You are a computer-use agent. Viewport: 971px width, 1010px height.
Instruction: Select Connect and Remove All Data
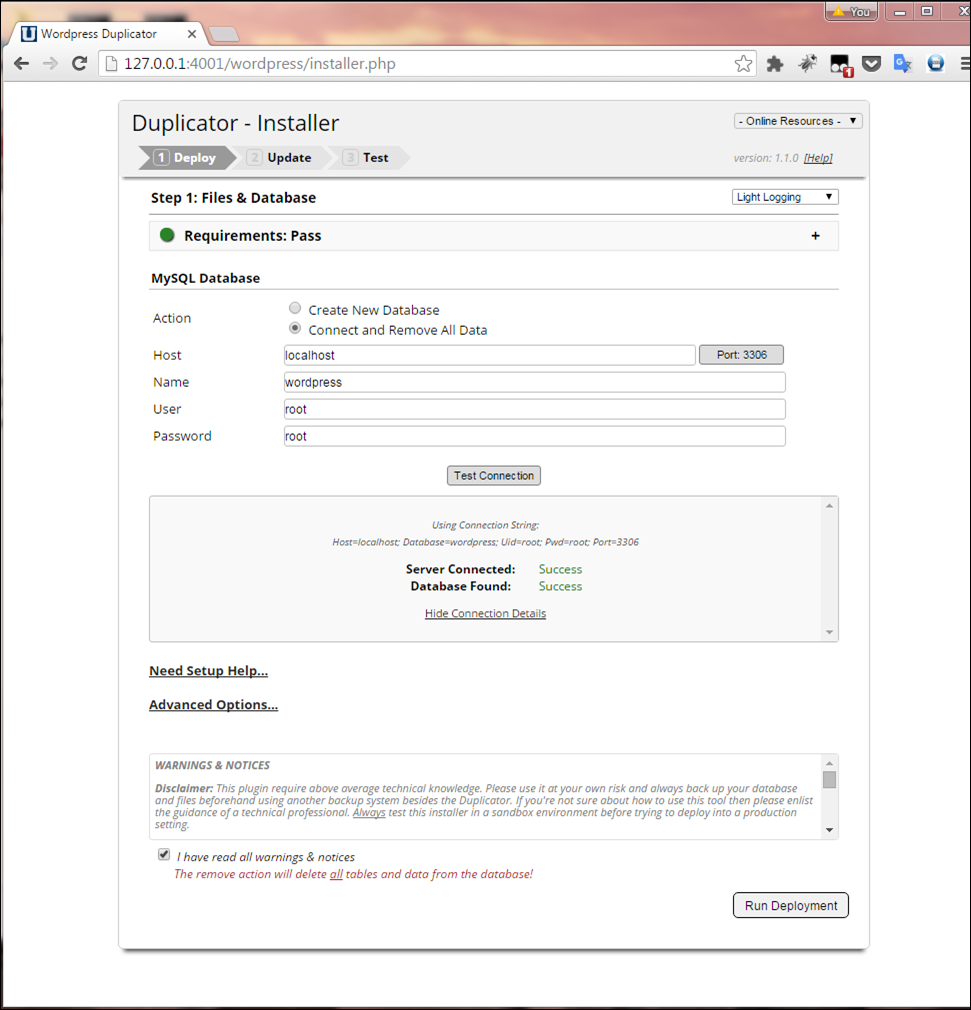[x=294, y=328]
